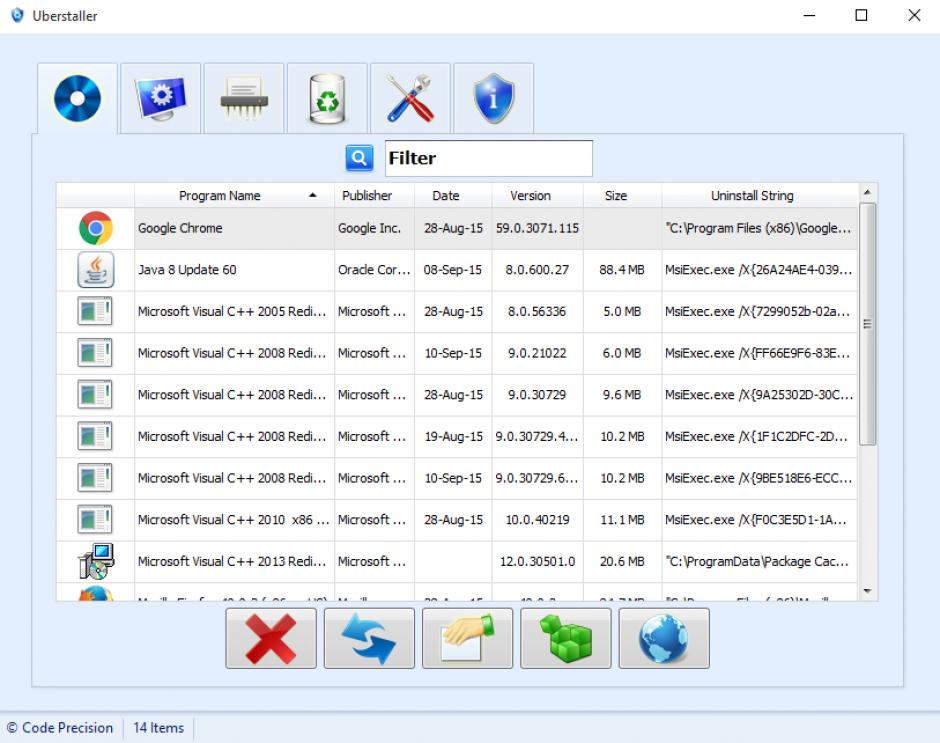Click the 9.0.30729 version cell

pyautogui.click(x=538, y=395)
